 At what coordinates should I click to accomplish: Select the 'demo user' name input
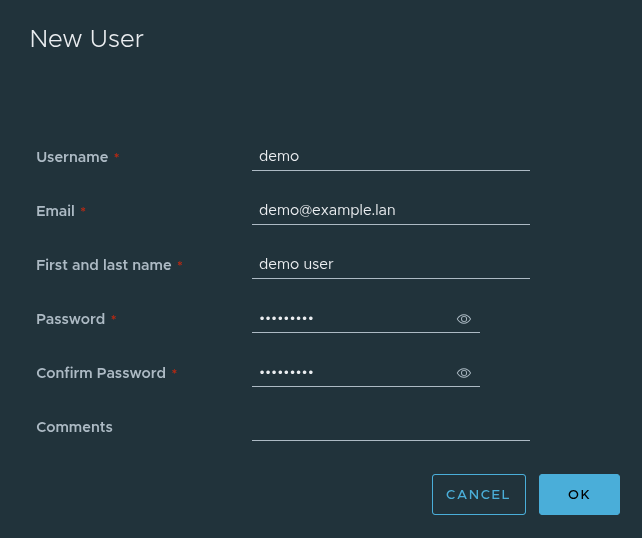[x=390, y=264]
